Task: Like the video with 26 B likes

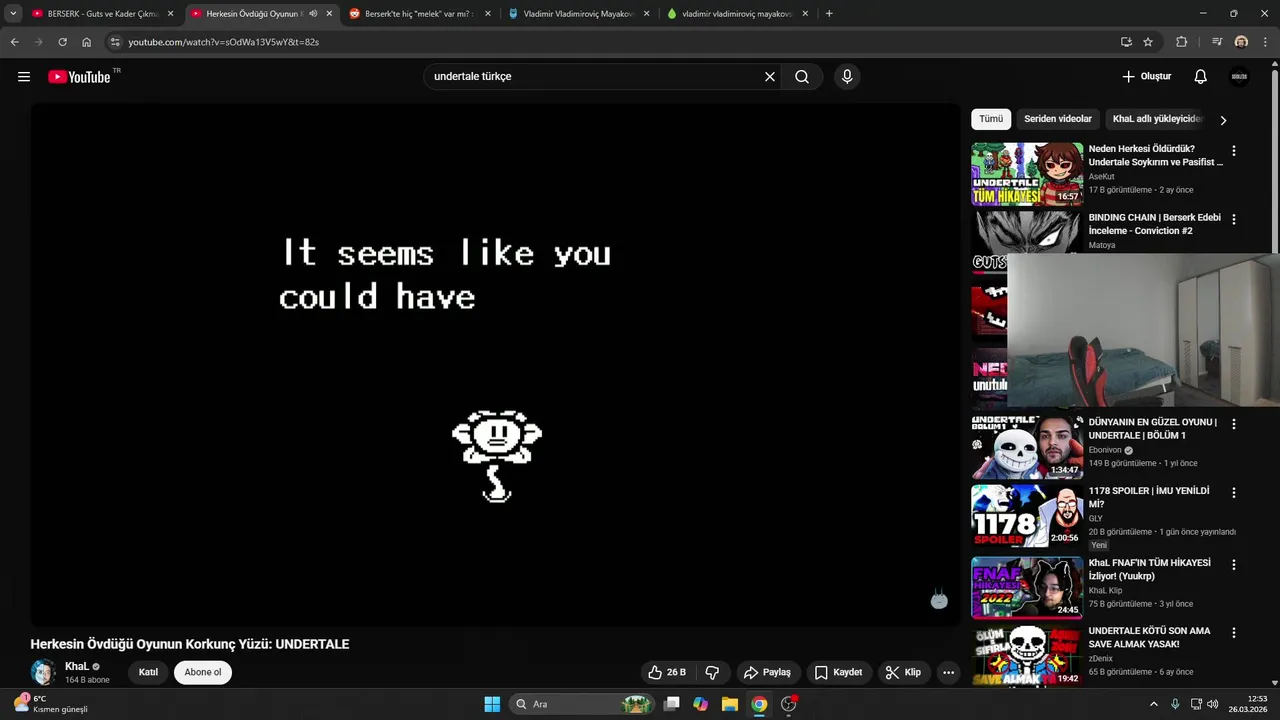Action: (x=667, y=672)
